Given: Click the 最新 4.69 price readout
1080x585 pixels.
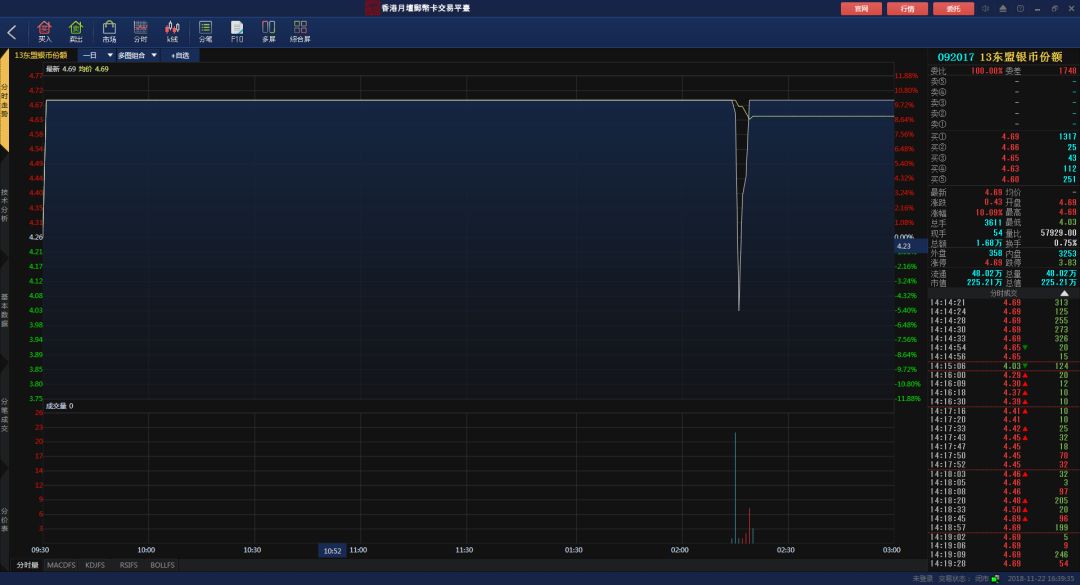Looking at the screenshot, I should coord(61,69).
